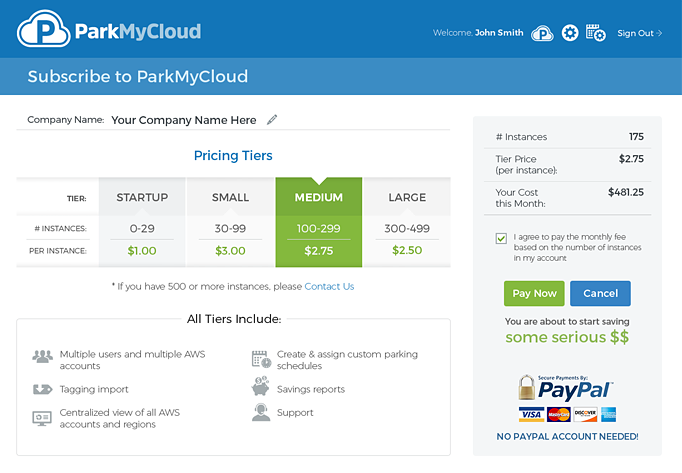Open the parking cloud dashboard icon
Image resolution: width=682 pixels, height=473 pixels.
[x=542, y=33]
